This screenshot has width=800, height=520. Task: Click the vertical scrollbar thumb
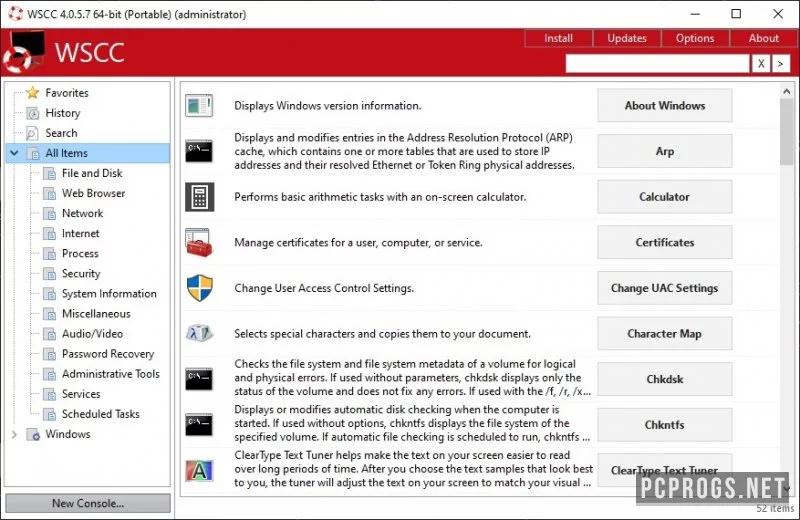(786, 132)
